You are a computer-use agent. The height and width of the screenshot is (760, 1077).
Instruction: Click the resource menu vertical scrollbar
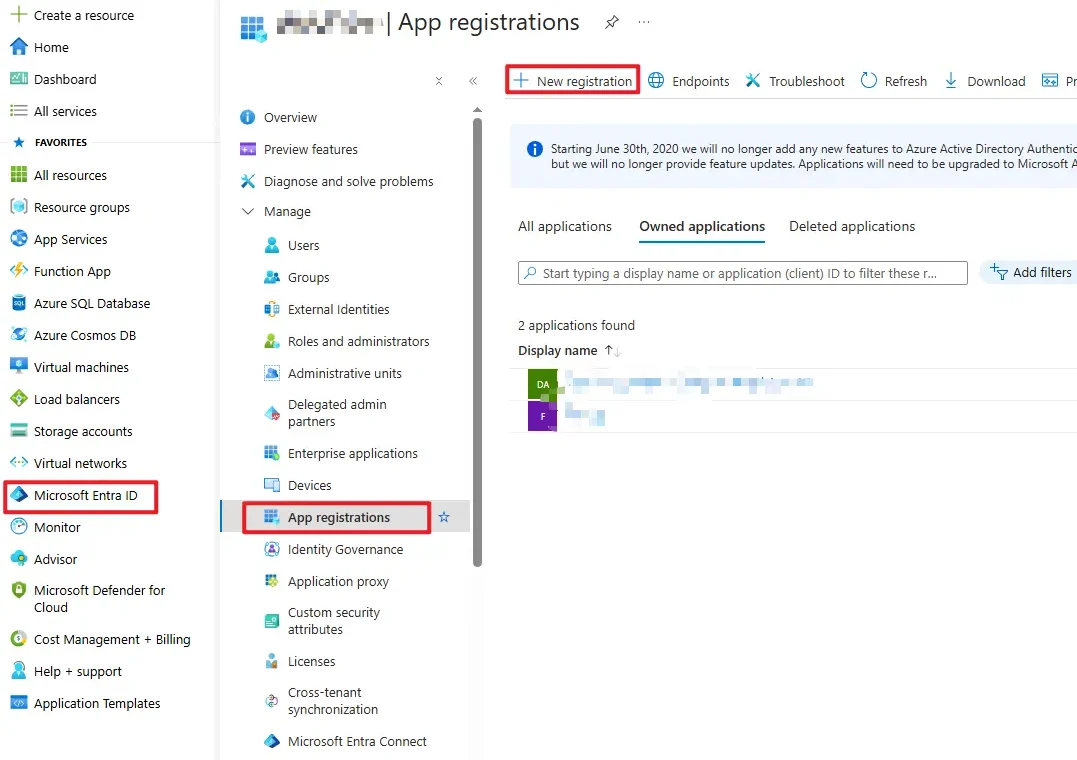pos(477,342)
